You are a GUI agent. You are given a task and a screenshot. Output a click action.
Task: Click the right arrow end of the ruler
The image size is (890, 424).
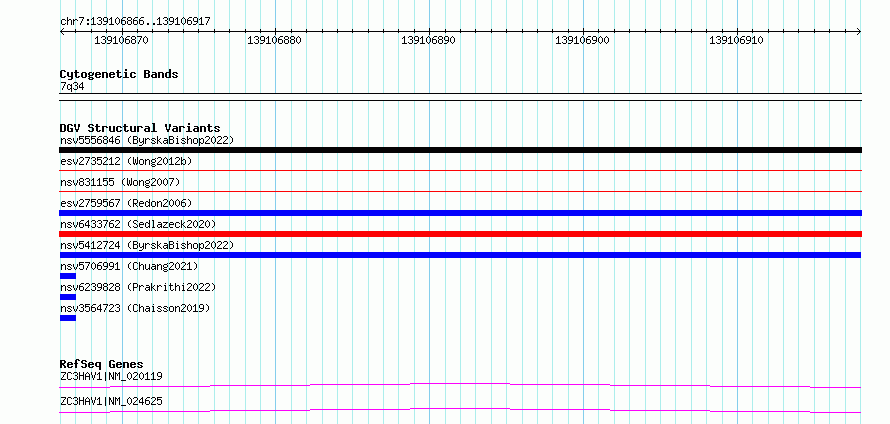click(x=859, y=32)
